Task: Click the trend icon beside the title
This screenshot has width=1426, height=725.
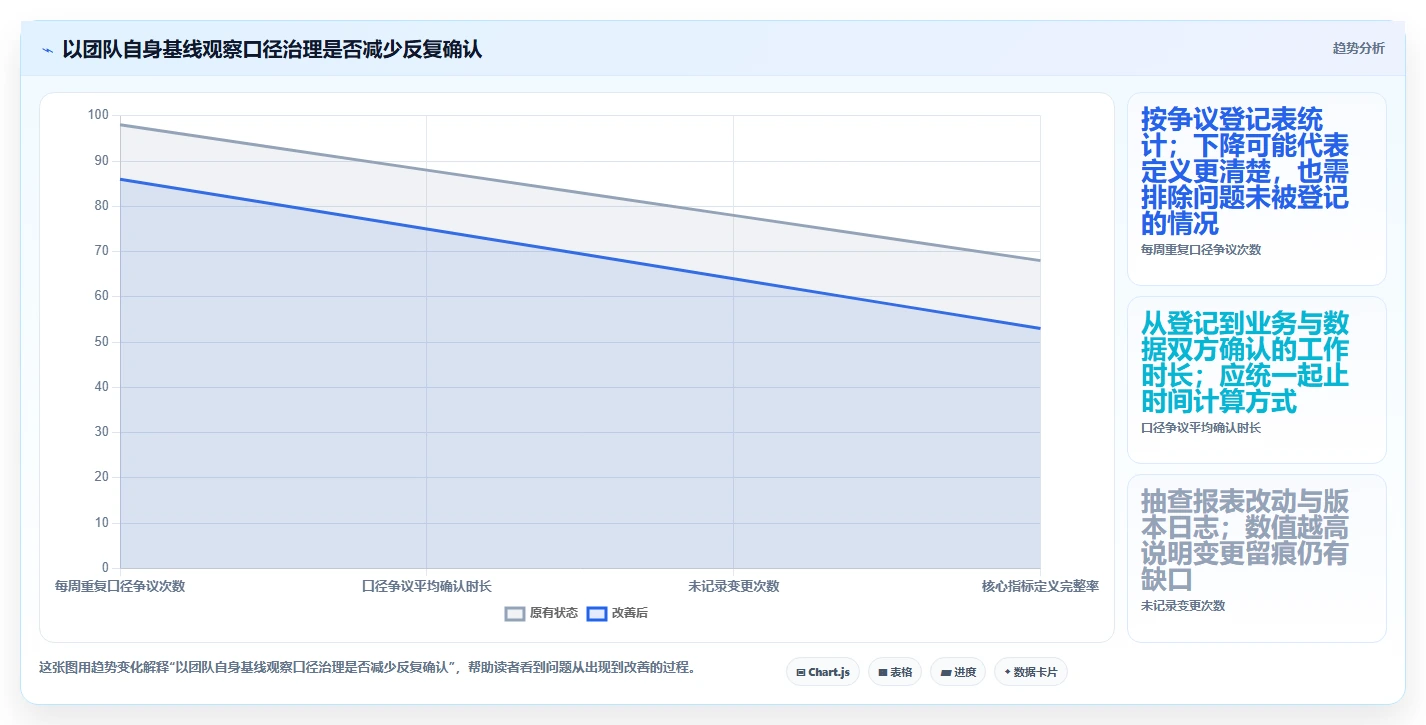Action: pos(47,49)
